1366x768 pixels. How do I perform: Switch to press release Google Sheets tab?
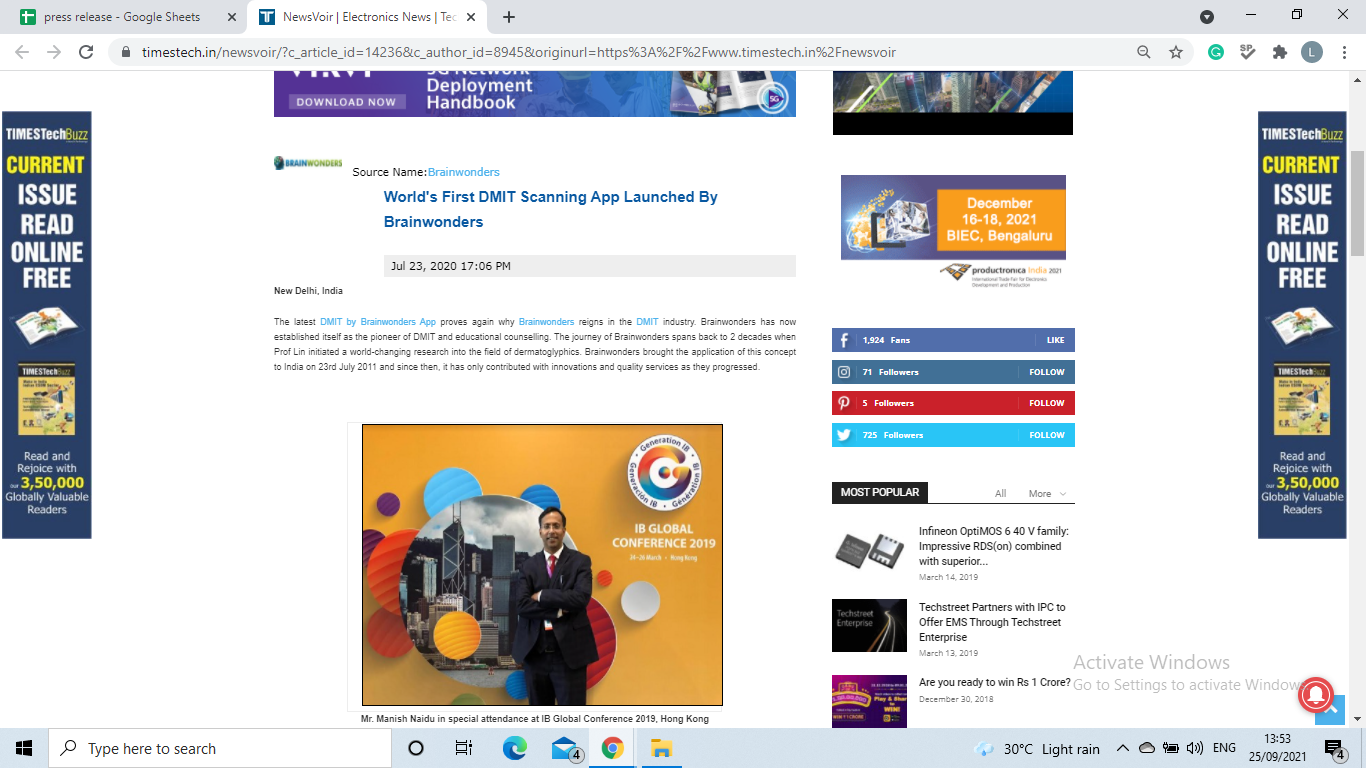pos(122,17)
